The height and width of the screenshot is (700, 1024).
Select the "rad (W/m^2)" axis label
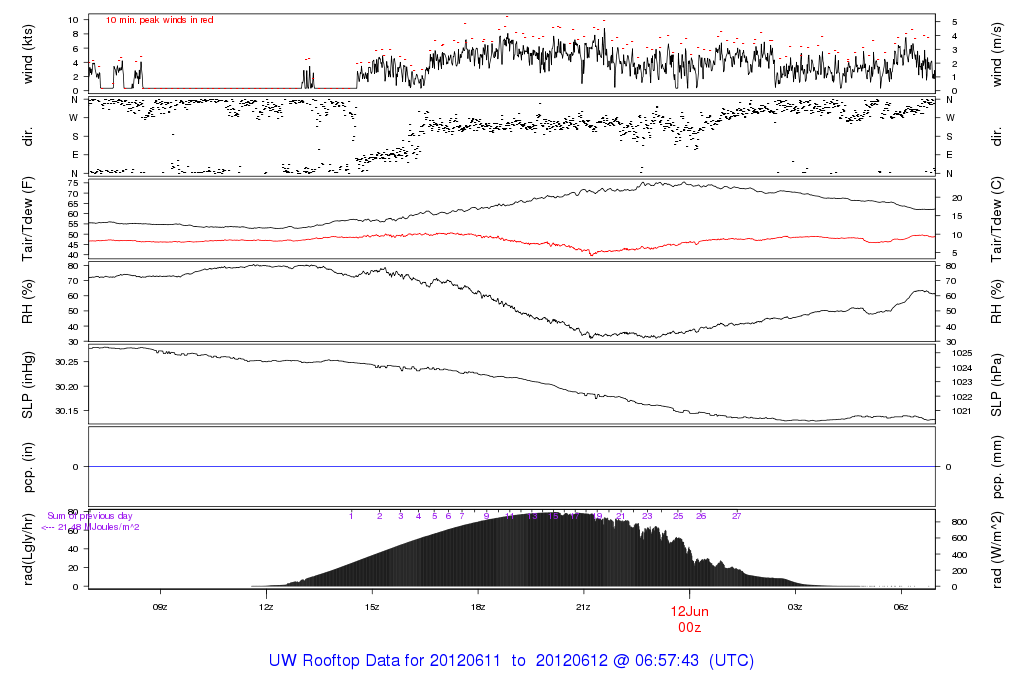997,549
